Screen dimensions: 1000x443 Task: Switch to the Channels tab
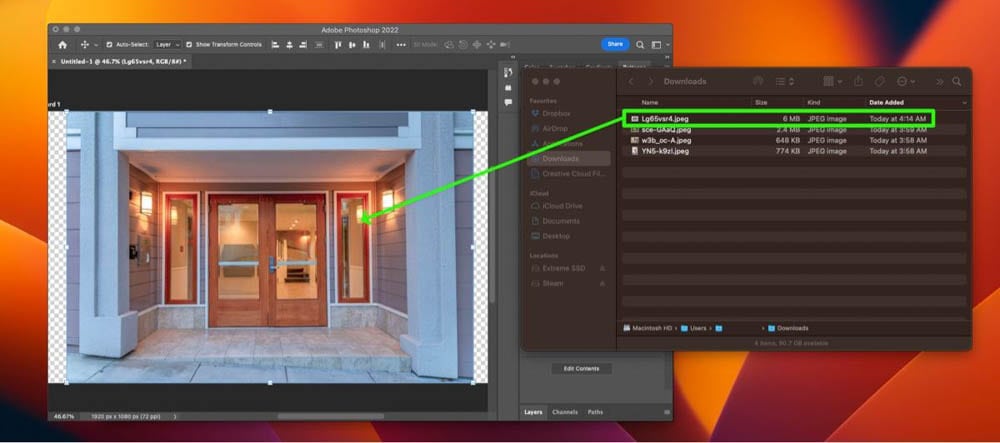[565, 412]
